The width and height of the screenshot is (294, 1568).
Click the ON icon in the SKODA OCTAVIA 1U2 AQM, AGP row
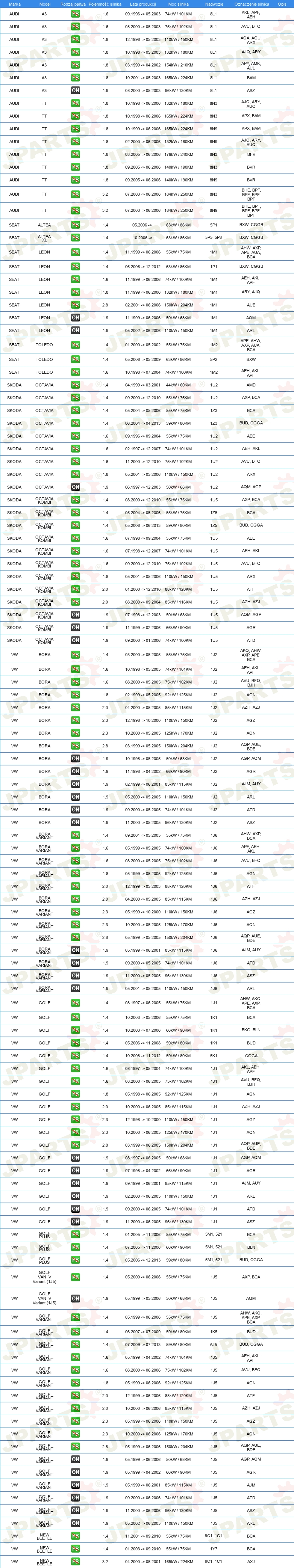pyautogui.click(x=75, y=487)
